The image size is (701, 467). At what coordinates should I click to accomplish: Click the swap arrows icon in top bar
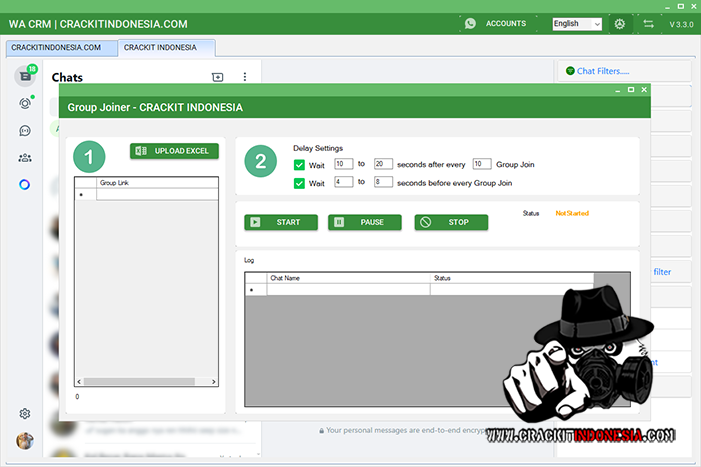click(x=649, y=23)
